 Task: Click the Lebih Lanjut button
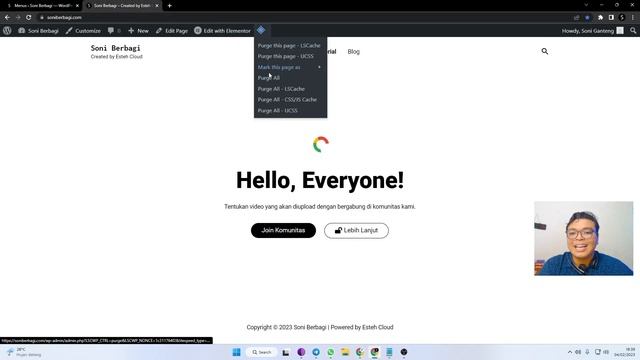(x=356, y=230)
